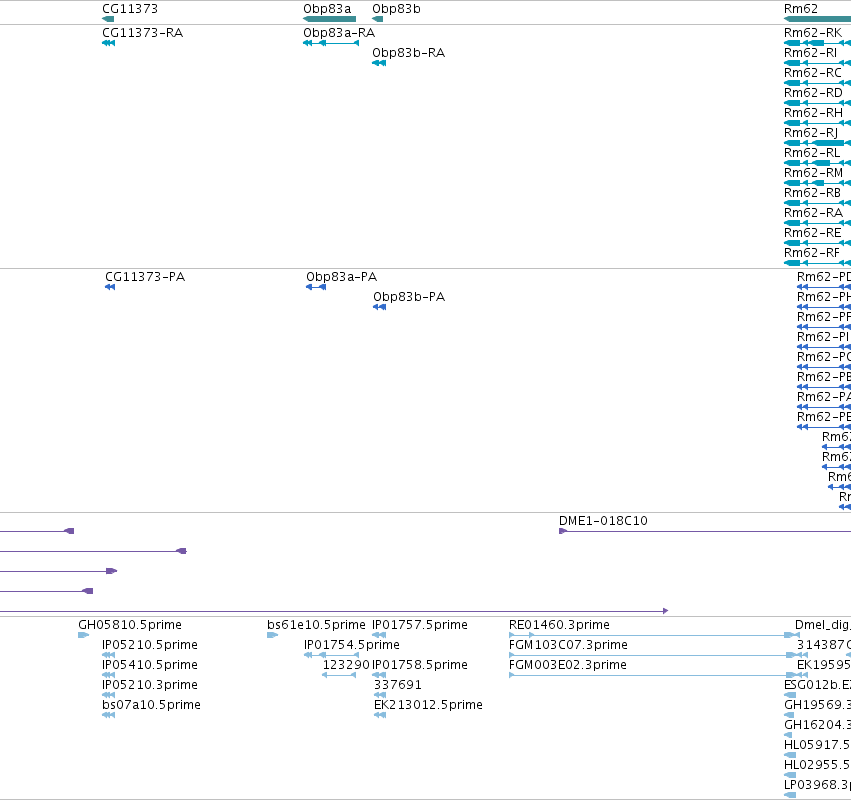
Task: Select the Obp83a-PA protein feature
Action: pyautogui.click(x=316, y=287)
